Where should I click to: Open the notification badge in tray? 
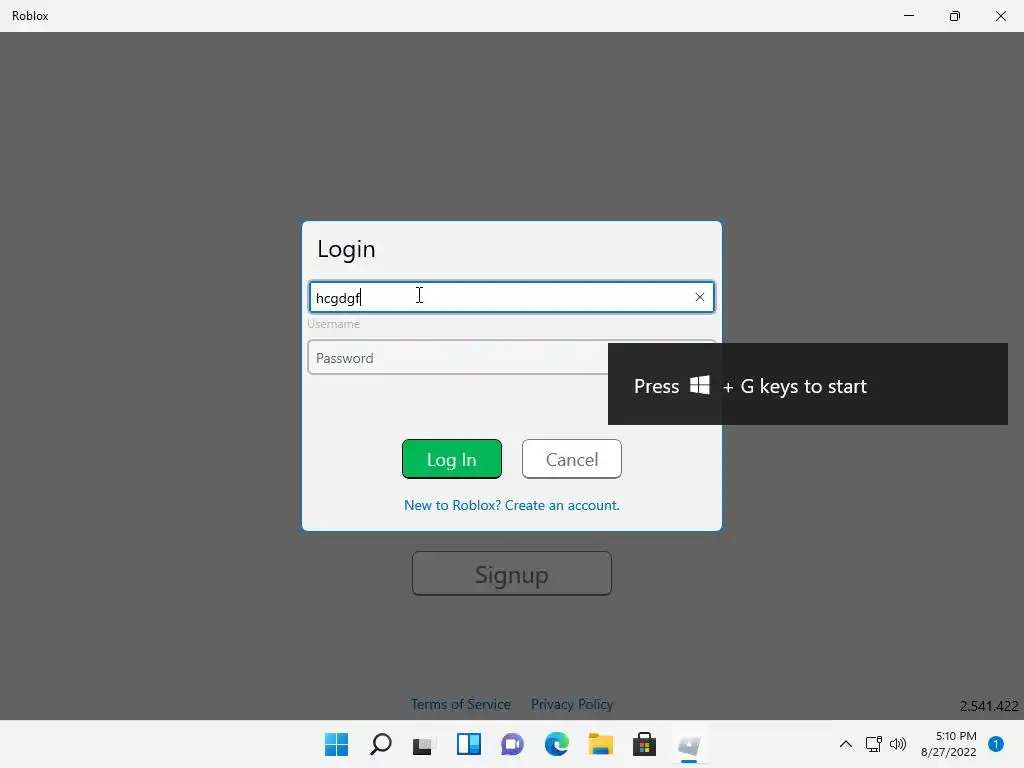click(x=996, y=744)
